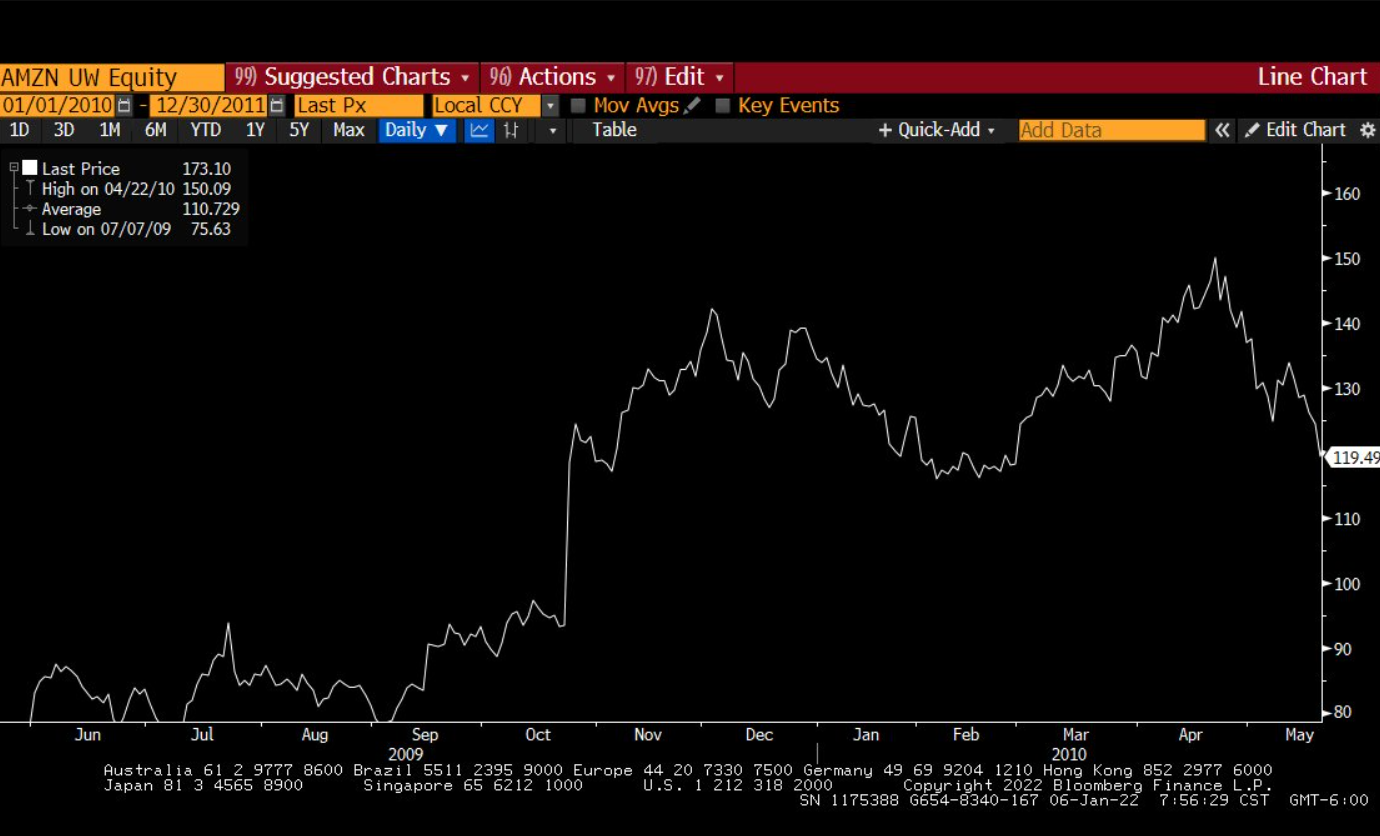Select the YTD time range
1380x836 pixels.
tap(205, 130)
